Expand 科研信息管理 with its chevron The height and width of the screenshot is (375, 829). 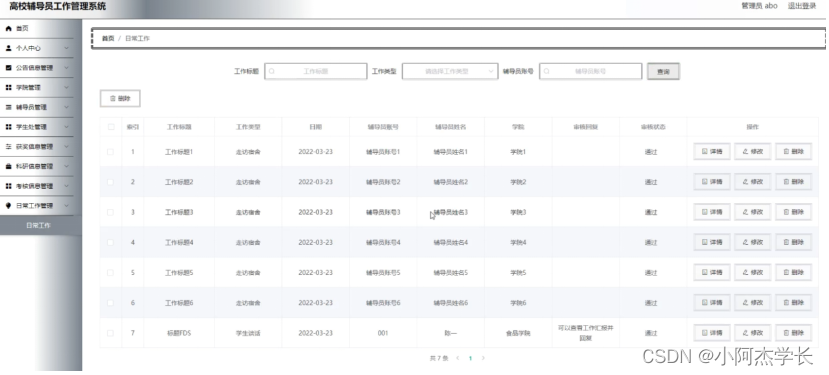(x=67, y=166)
